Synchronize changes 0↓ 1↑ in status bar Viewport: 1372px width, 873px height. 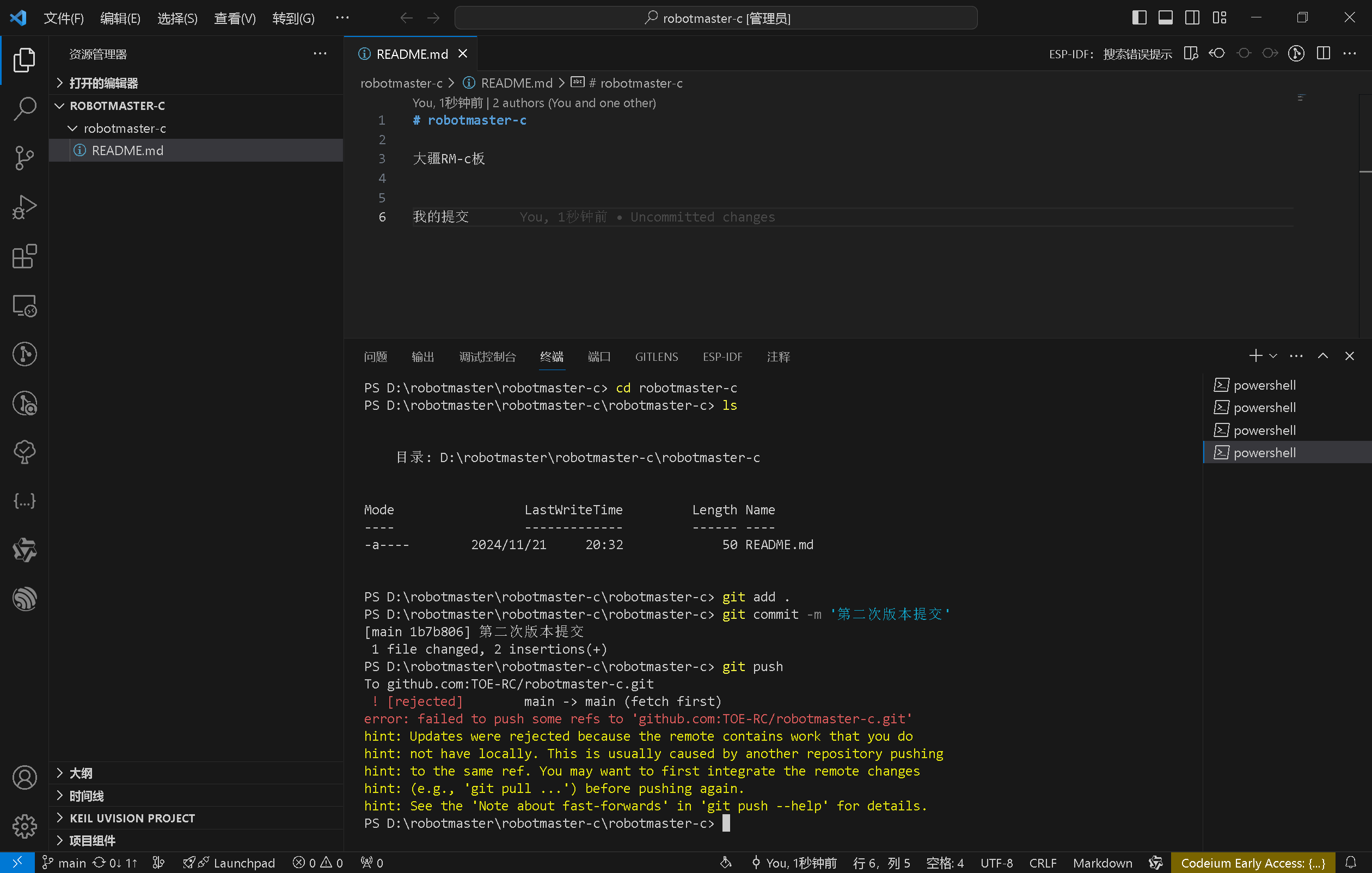[x=115, y=863]
